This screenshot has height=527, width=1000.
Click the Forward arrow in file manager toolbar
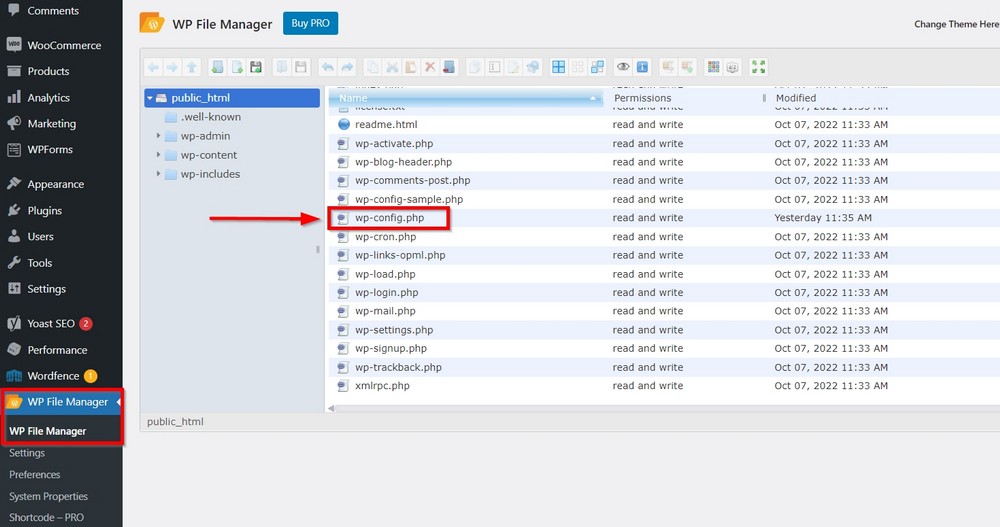172,67
